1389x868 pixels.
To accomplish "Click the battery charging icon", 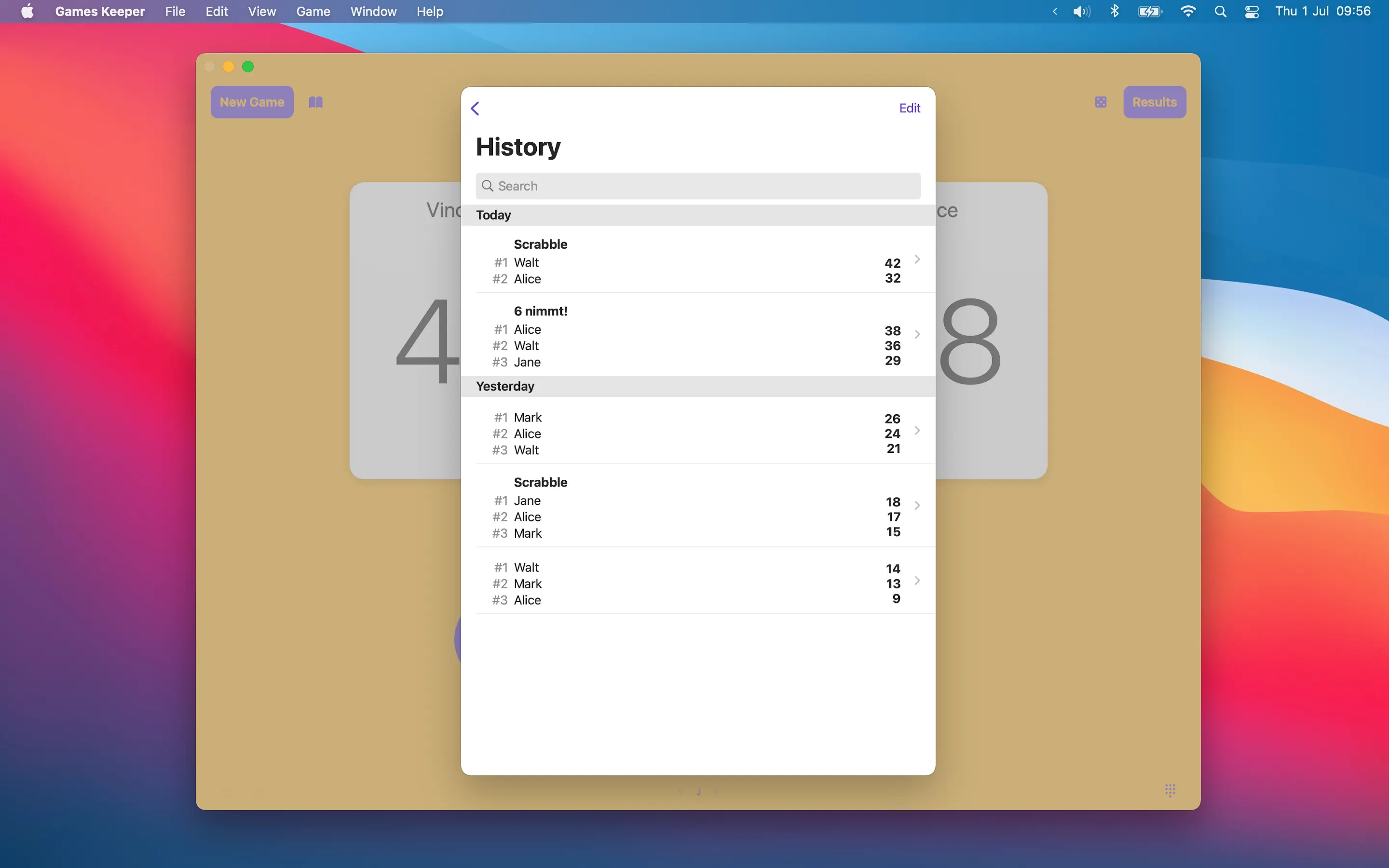I will pos(1150,12).
